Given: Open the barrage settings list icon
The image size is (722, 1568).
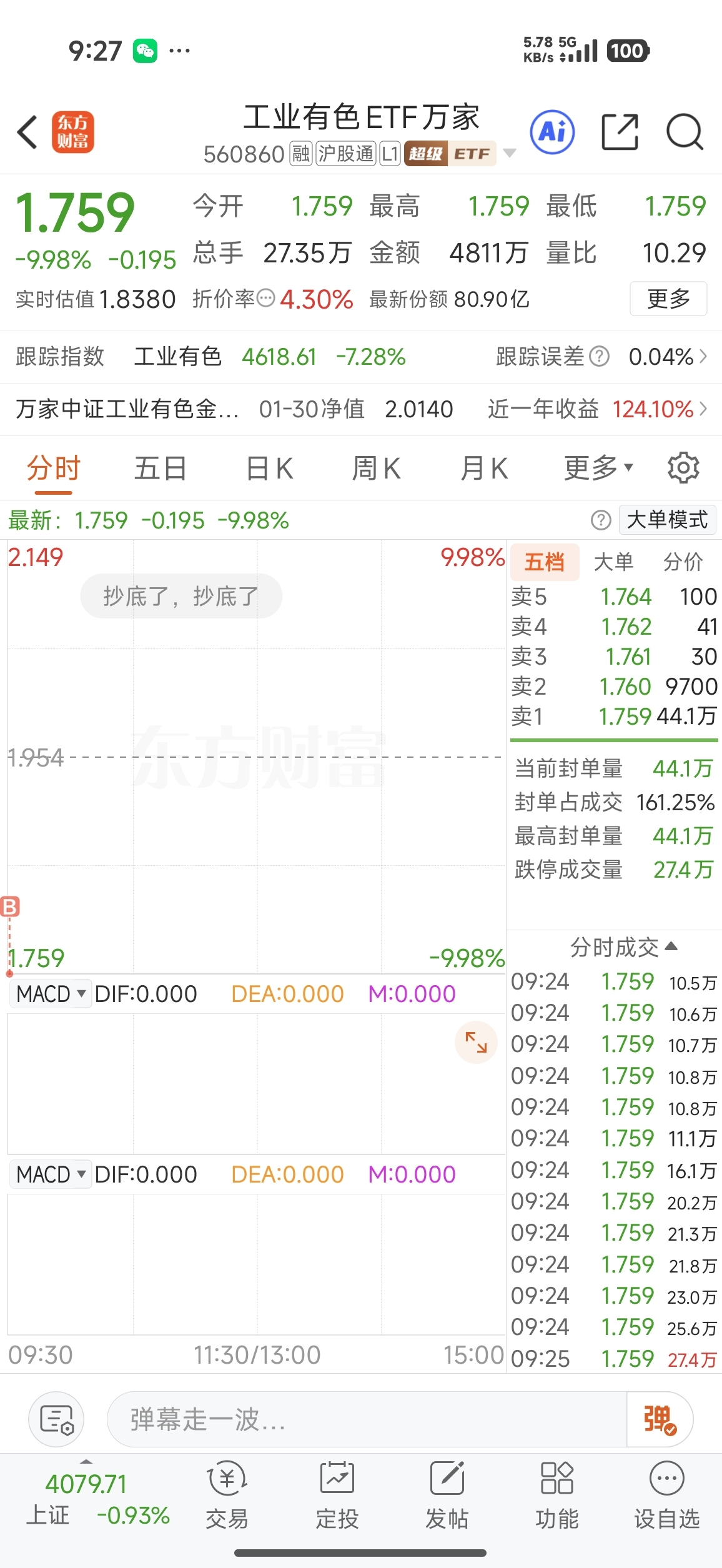Looking at the screenshot, I should [56, 1419].
